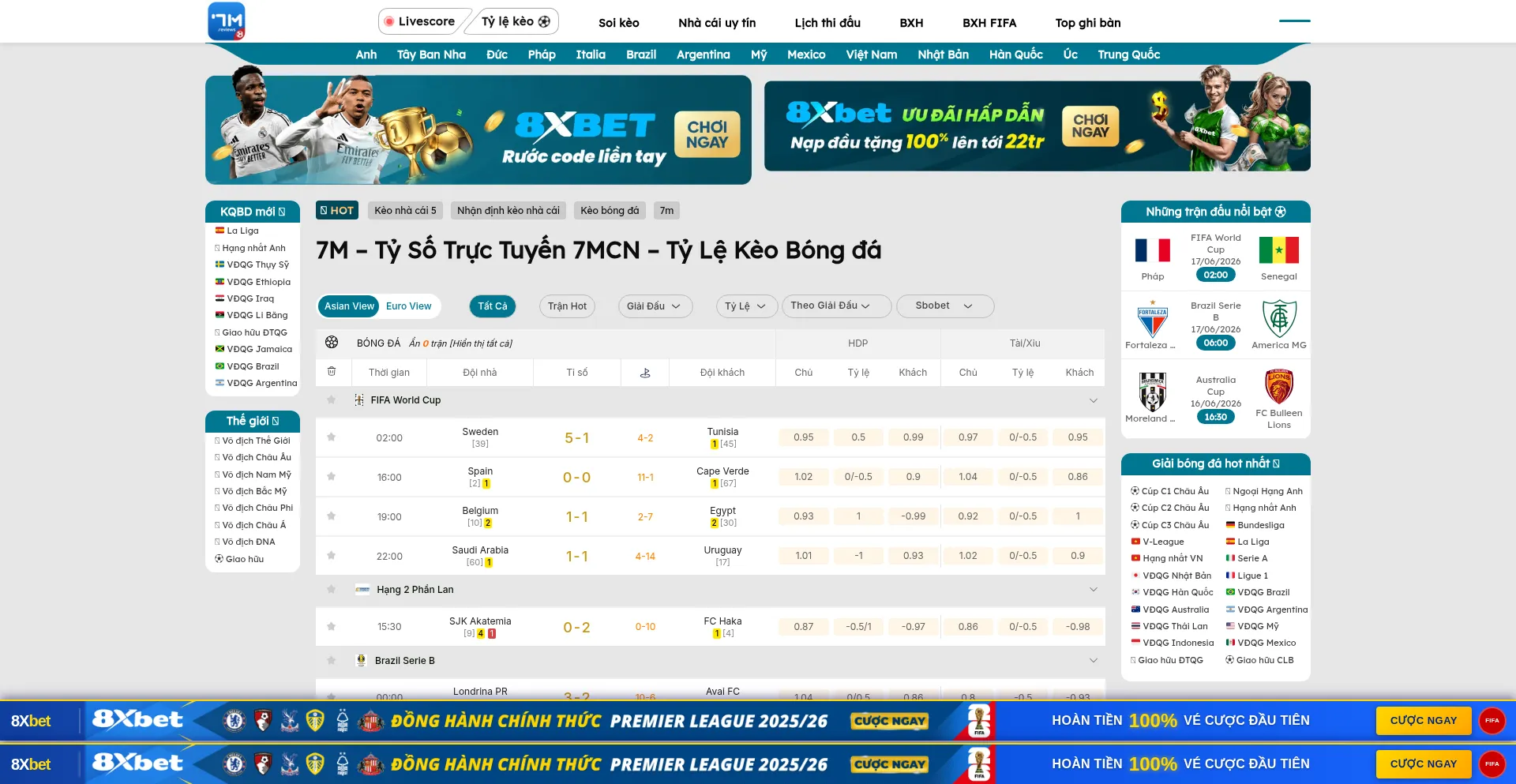
Task: Click the soccer ball icon beside BÓNG ĐÁ
Action: [332, 343]
